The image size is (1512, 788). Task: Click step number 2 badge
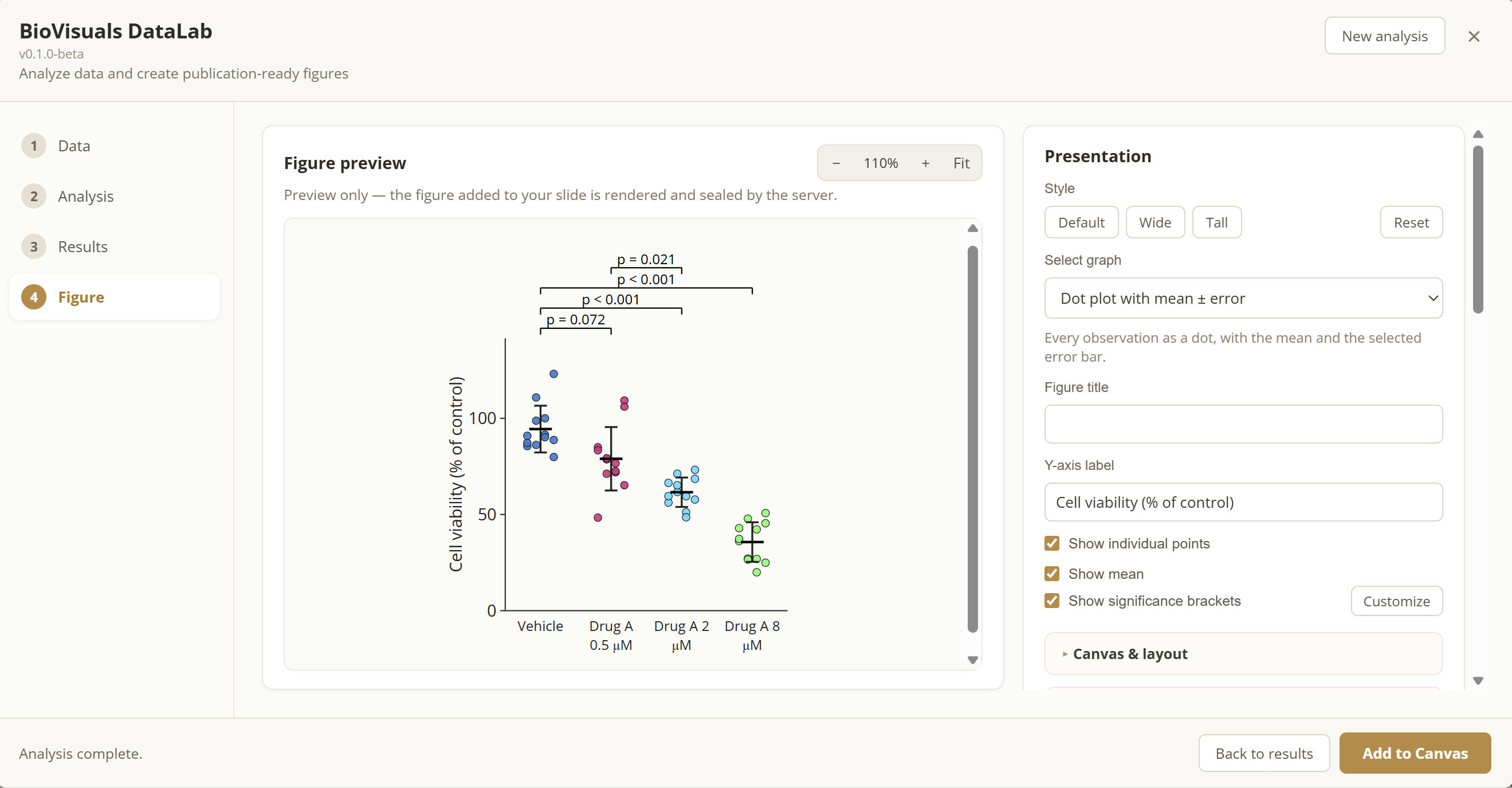point(33,196)
